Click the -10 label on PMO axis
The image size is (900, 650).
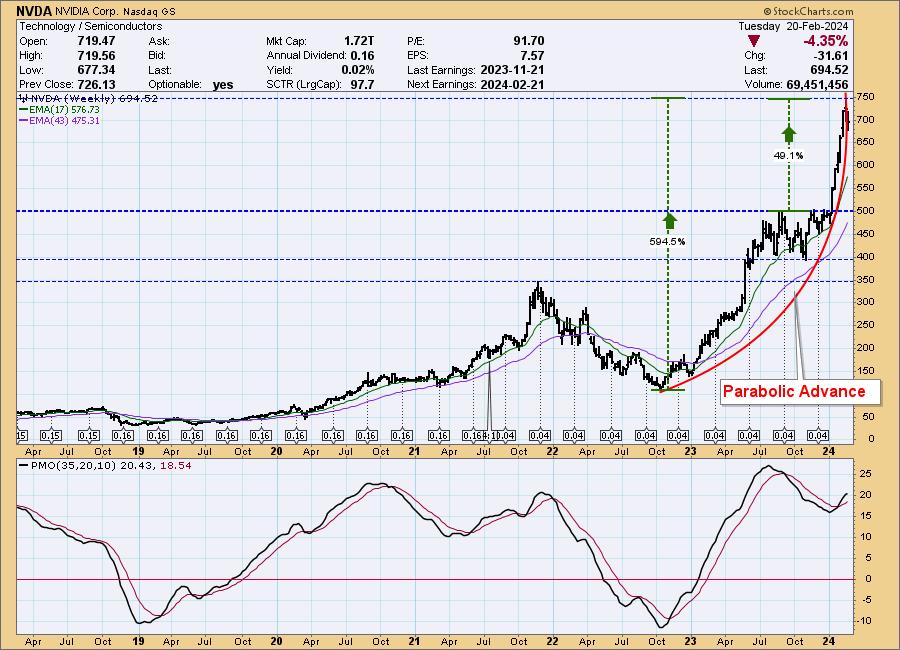click(865, 621)
